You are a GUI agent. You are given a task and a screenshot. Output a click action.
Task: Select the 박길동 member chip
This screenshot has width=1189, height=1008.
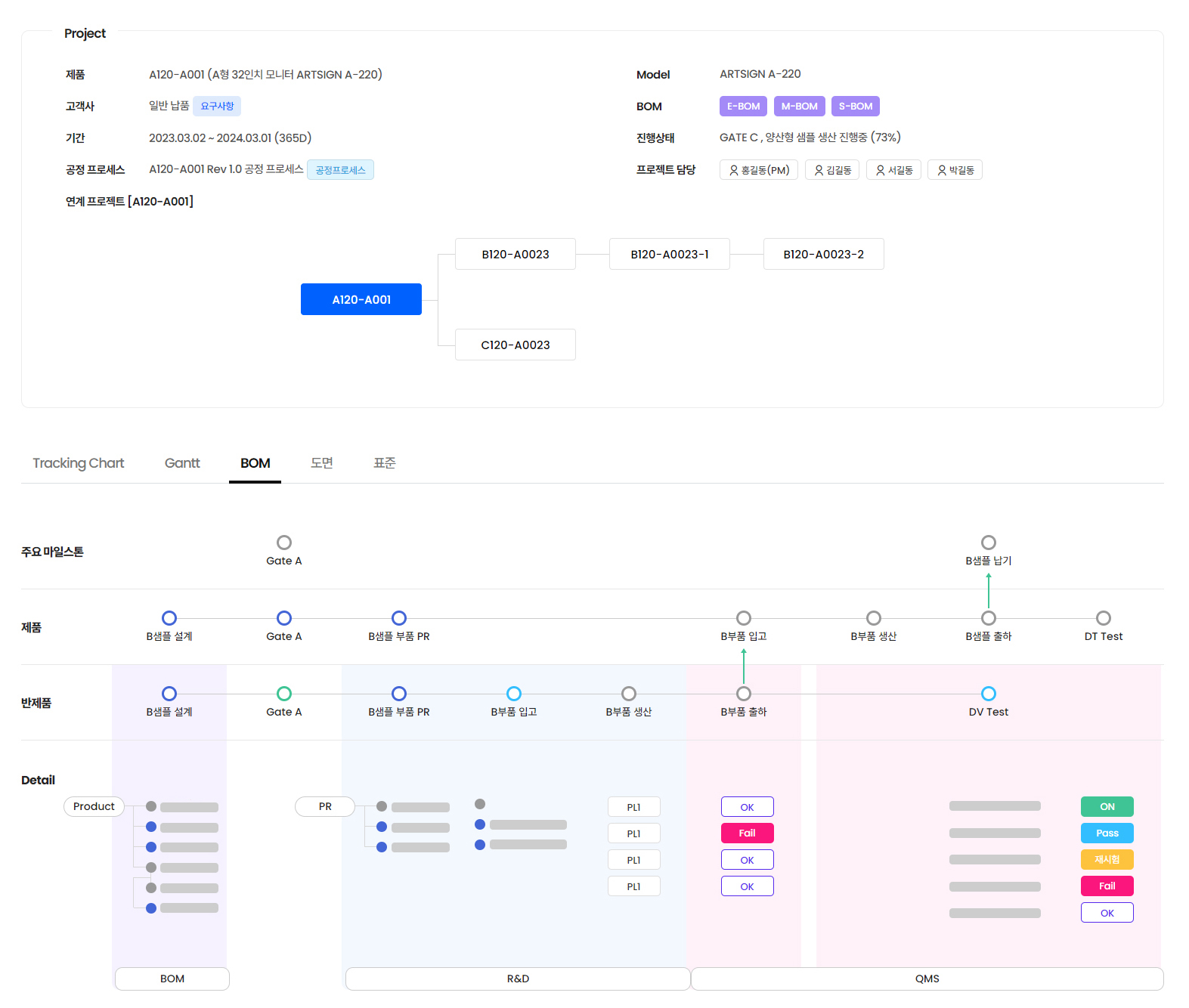[x=955, y=170]
